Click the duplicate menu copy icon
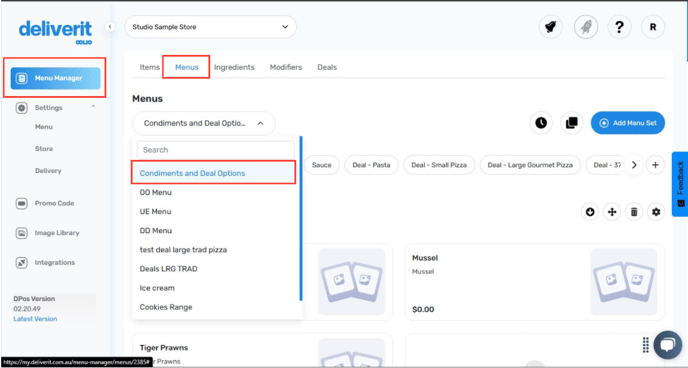Image resolution: width=688 pixels, height=368 pixels. (572, 123)
